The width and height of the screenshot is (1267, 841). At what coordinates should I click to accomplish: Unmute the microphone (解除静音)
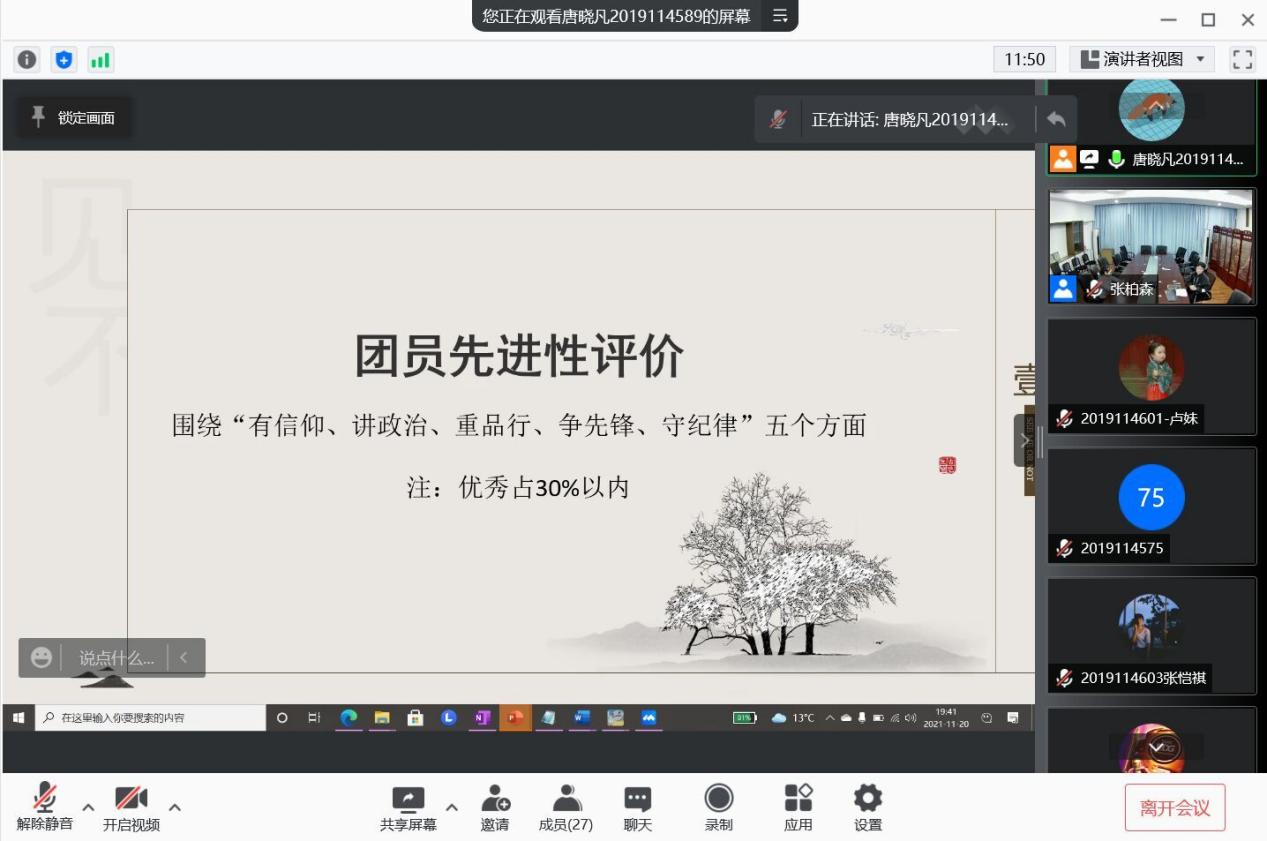click(45, 807)
